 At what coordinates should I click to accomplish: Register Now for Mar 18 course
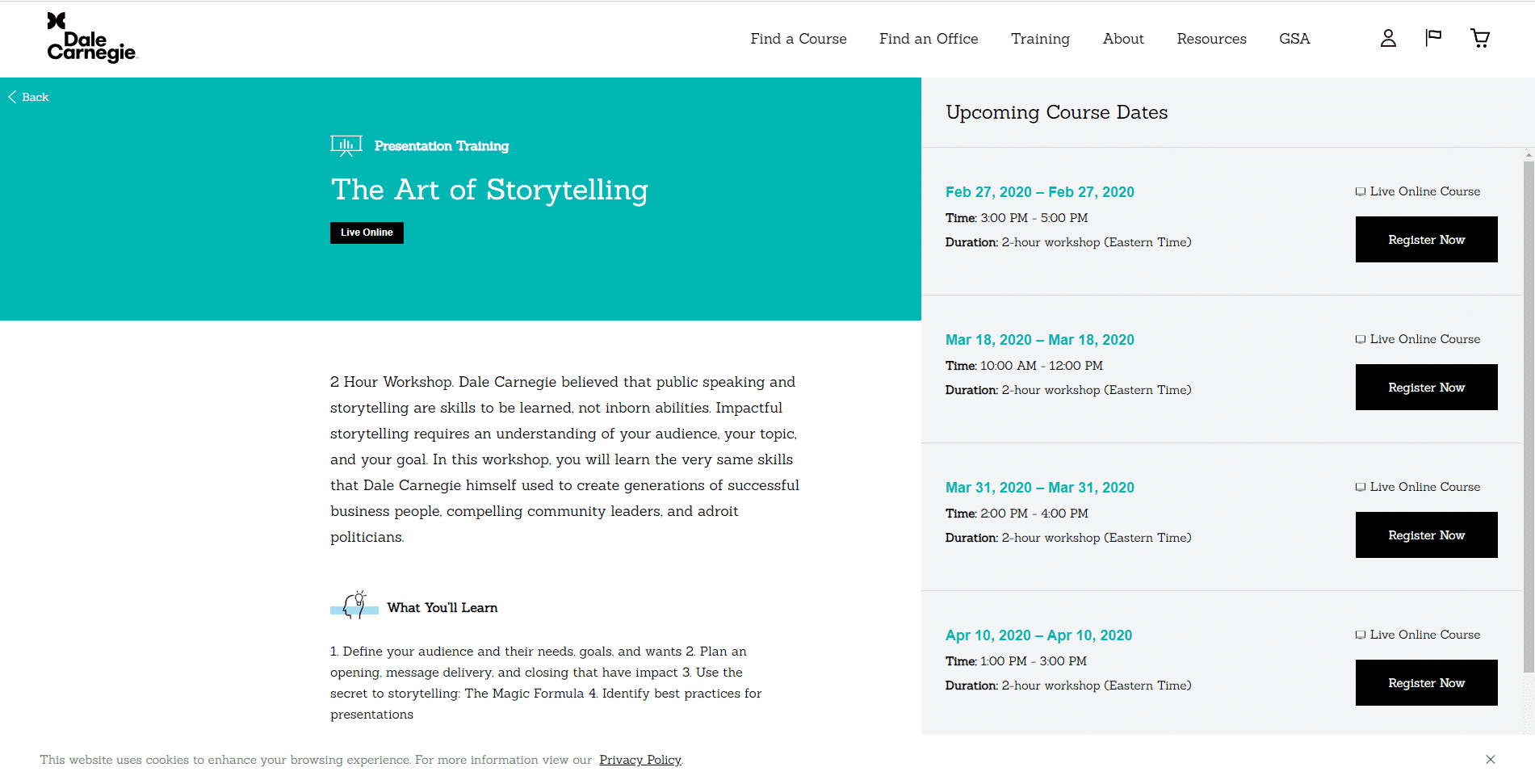click(x=1427, y=387)
